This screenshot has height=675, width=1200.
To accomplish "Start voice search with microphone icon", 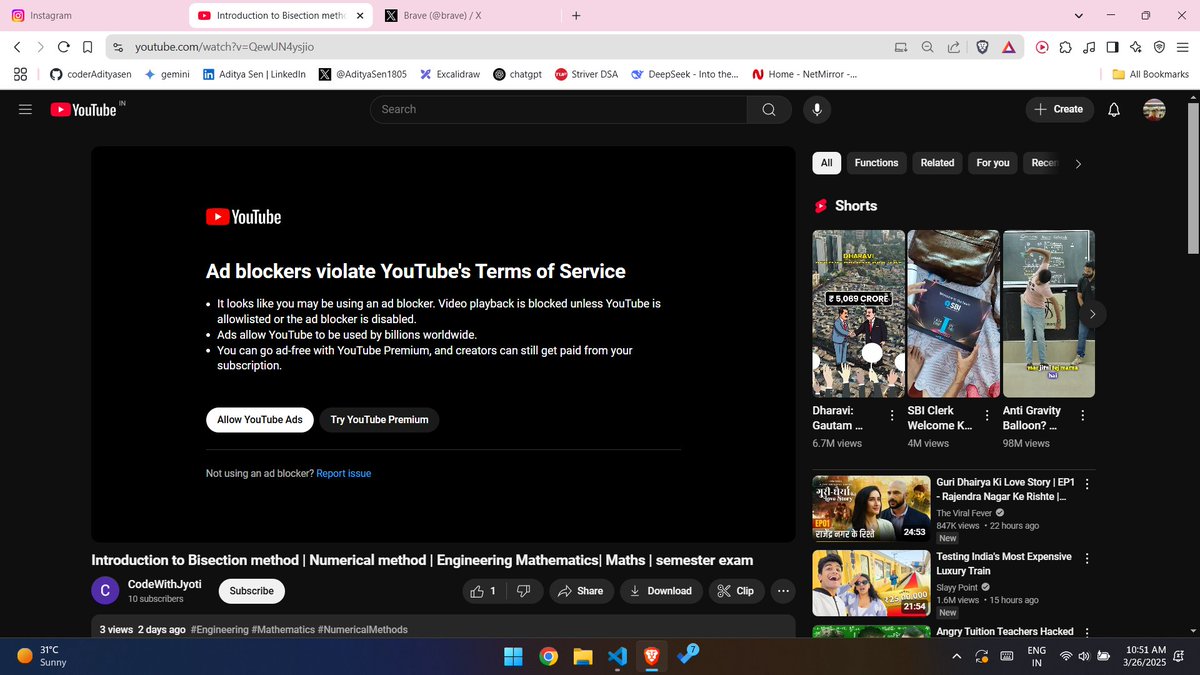I will (x=817, y=109).
